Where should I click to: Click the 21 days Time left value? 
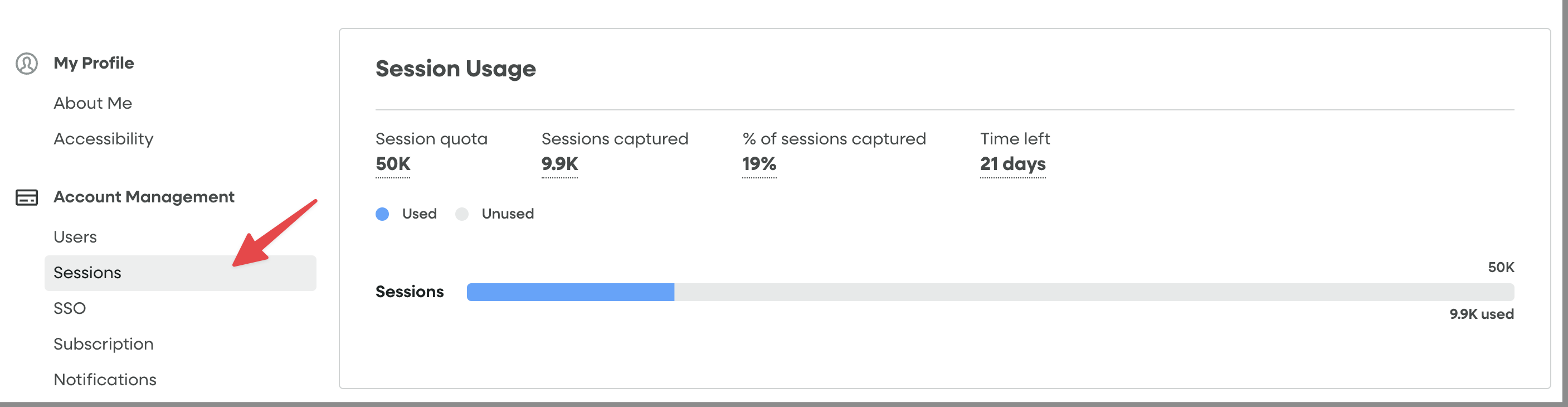tap(1012, 164)
